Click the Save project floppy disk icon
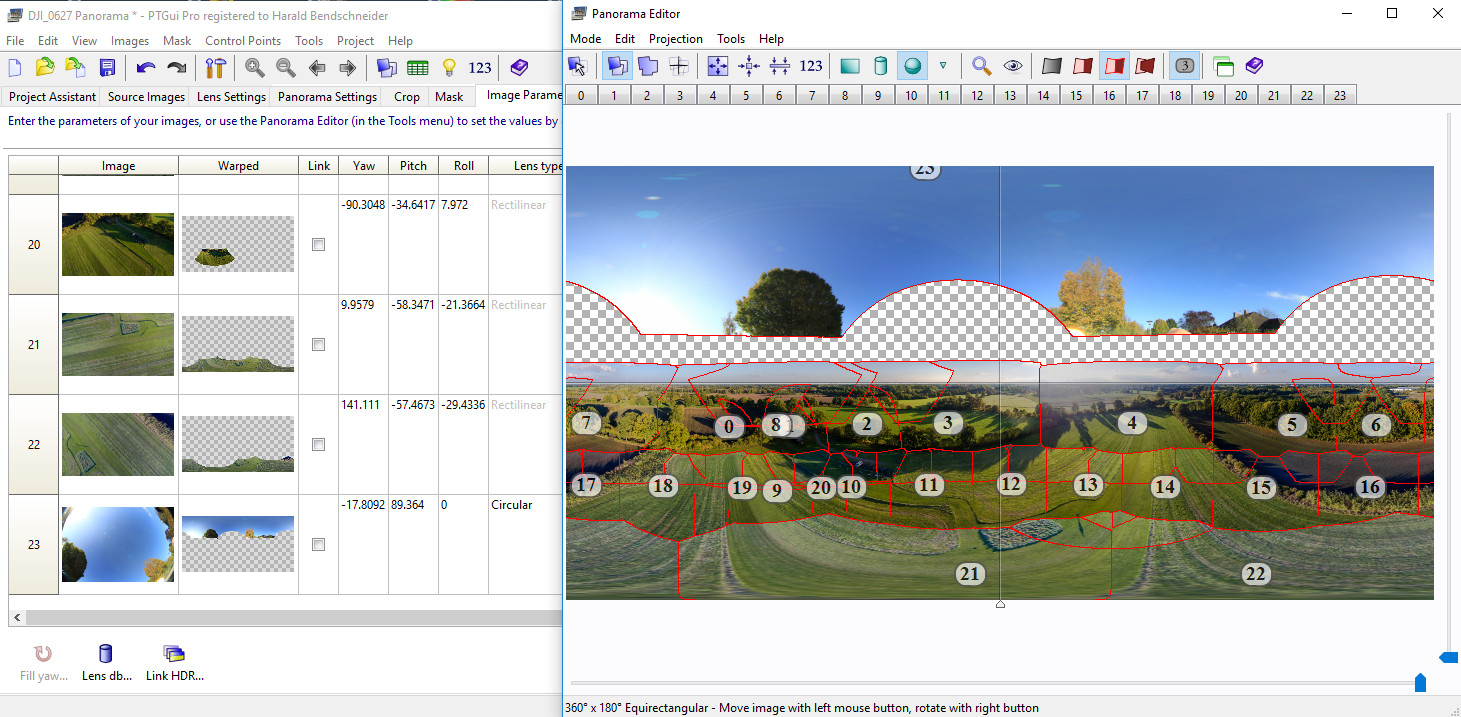The height and width of the screenshot is (717, 1461). (x=107, y=68)
